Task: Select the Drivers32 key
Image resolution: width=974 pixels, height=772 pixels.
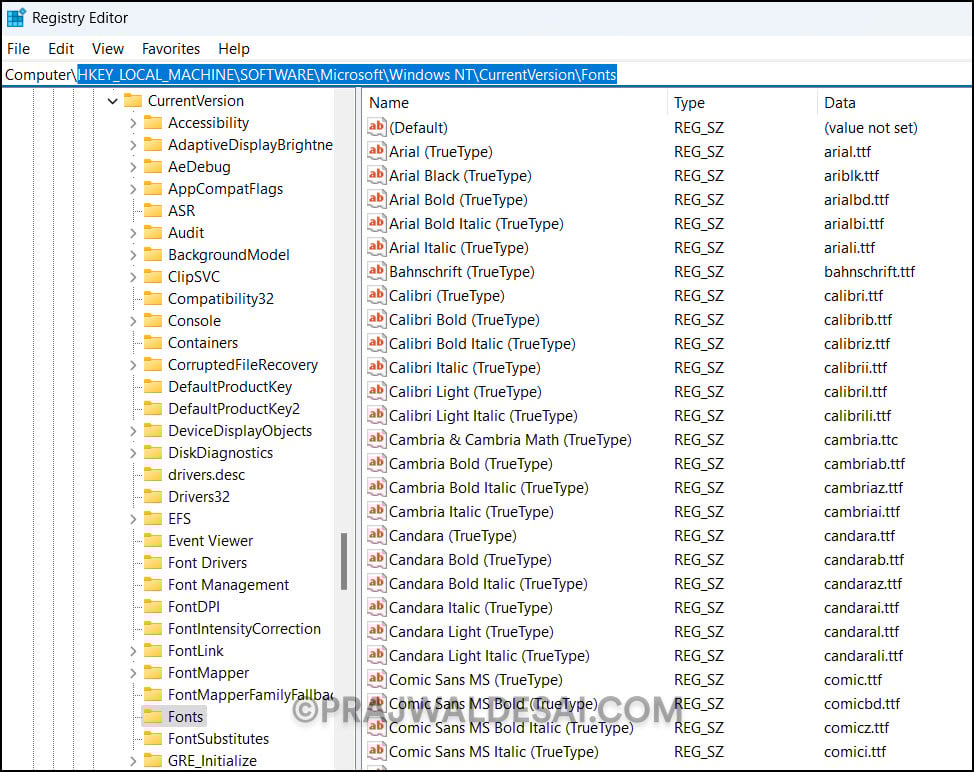Action: pyautogui.click(x=199, y=497)
